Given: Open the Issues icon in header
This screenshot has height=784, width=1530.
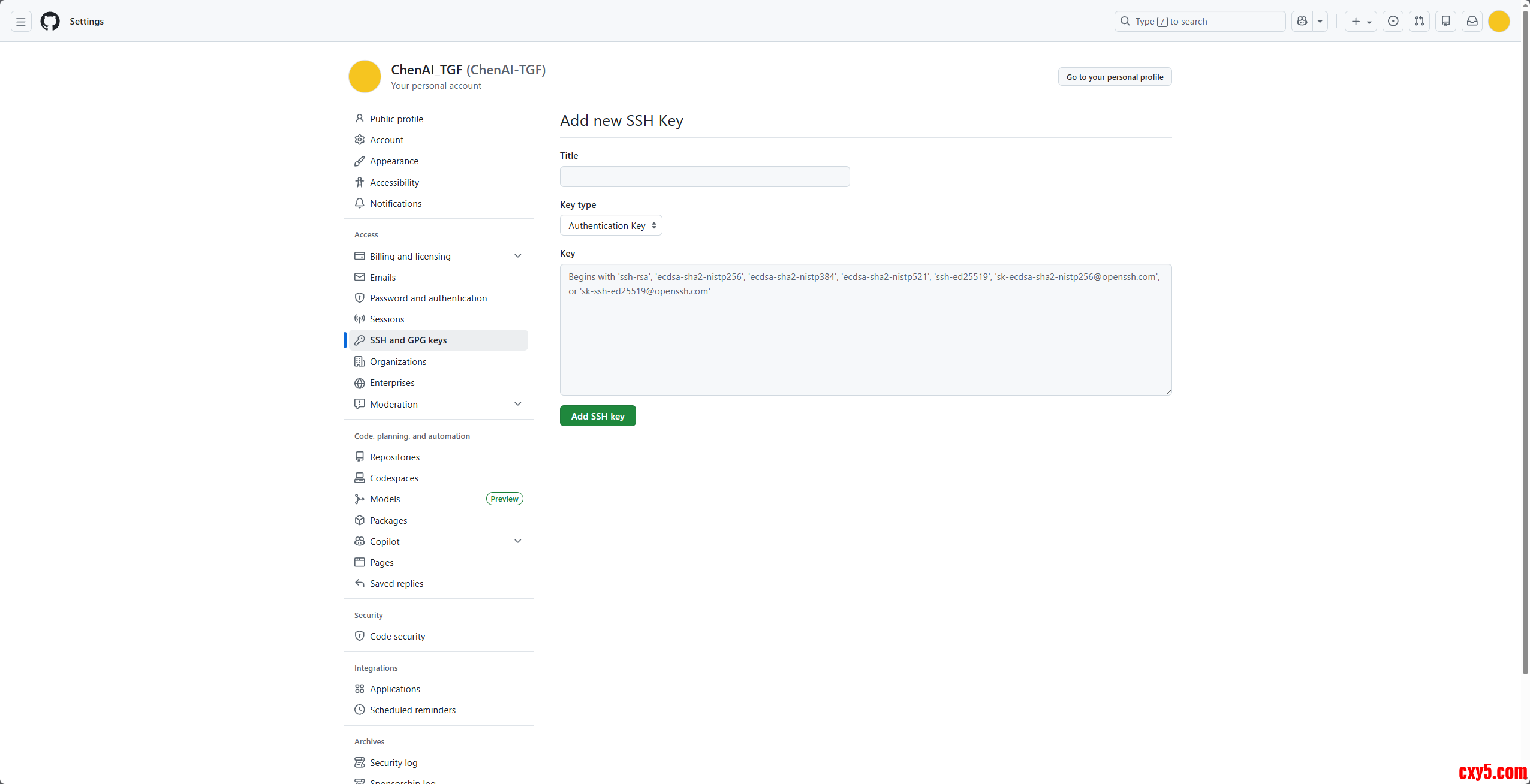Looking at the screenshot, I should (1393, 22).
